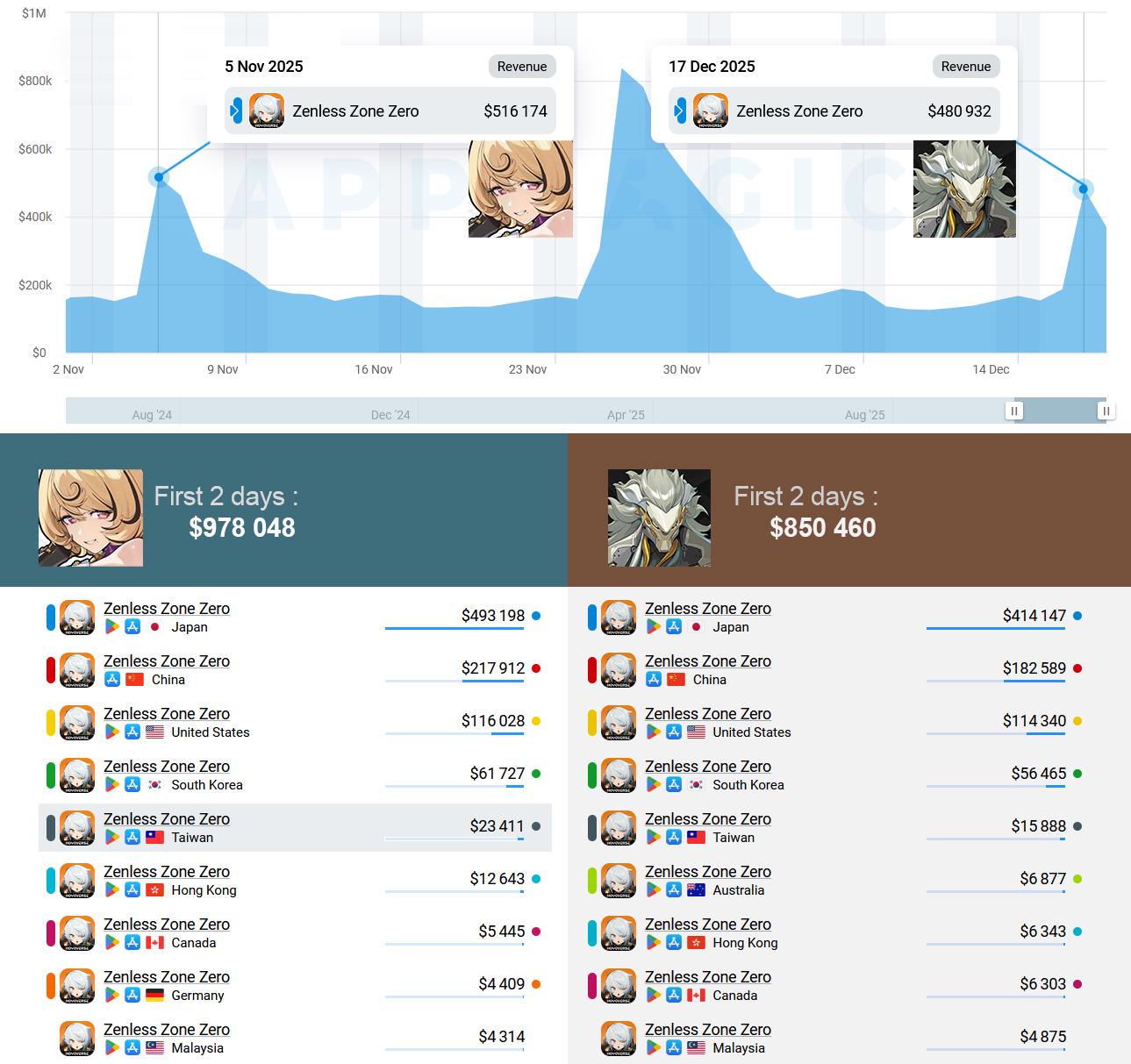Open the armored character portrait beside the $850 460 total
Screen dimensions: 1131x1064
coord(659,518)
